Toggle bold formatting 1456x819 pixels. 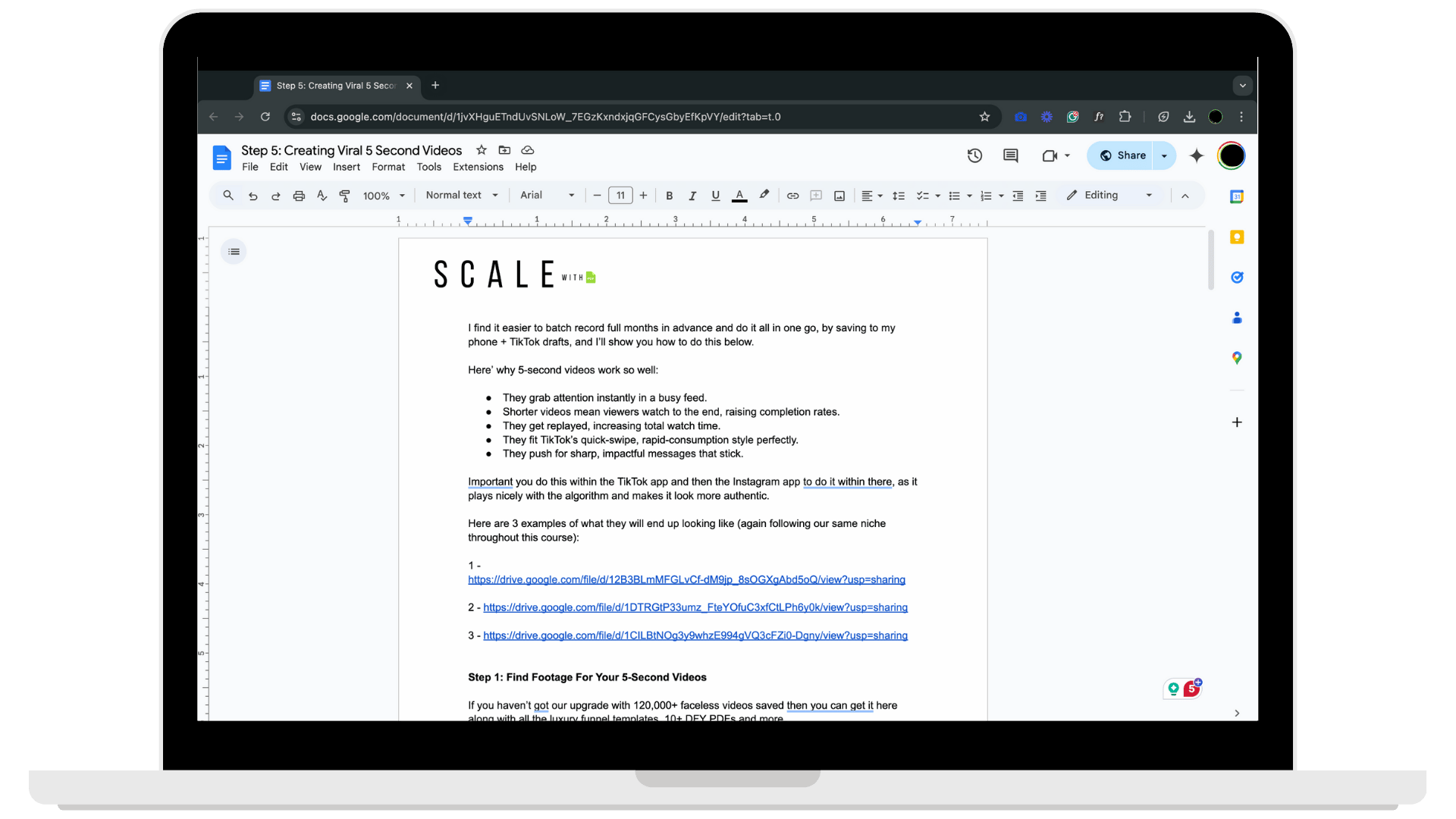pyautogui.click(x=669, y=196)
